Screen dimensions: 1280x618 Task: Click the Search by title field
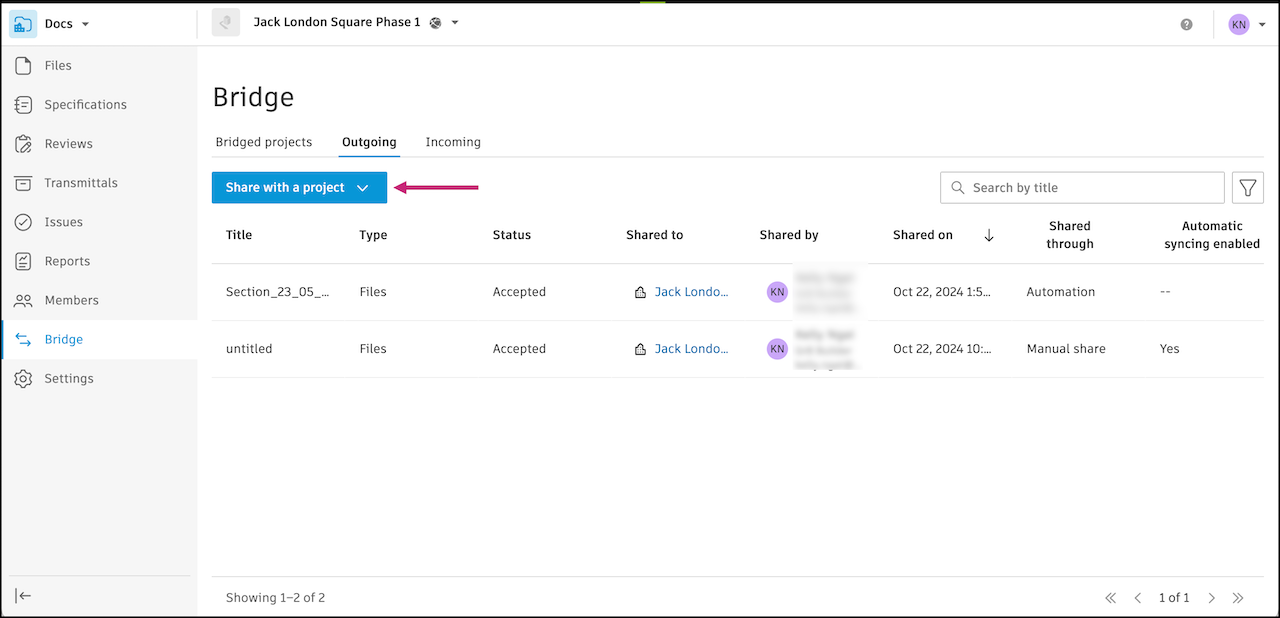[x=1090, y=187]
